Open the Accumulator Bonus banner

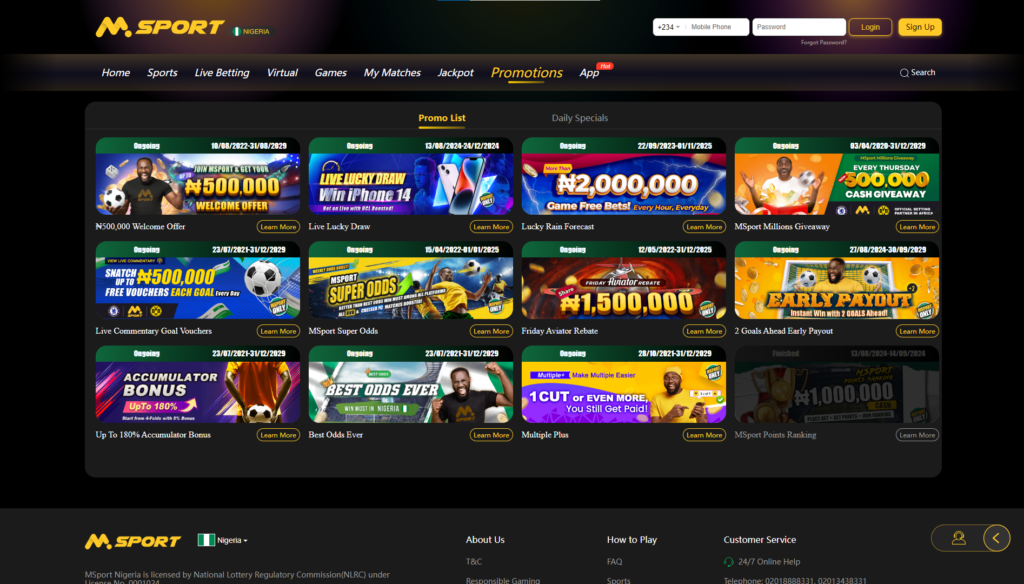tap(198, 384)
